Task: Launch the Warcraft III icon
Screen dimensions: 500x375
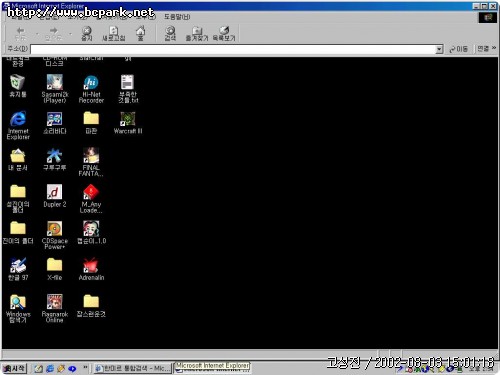Action: (128, 123)
